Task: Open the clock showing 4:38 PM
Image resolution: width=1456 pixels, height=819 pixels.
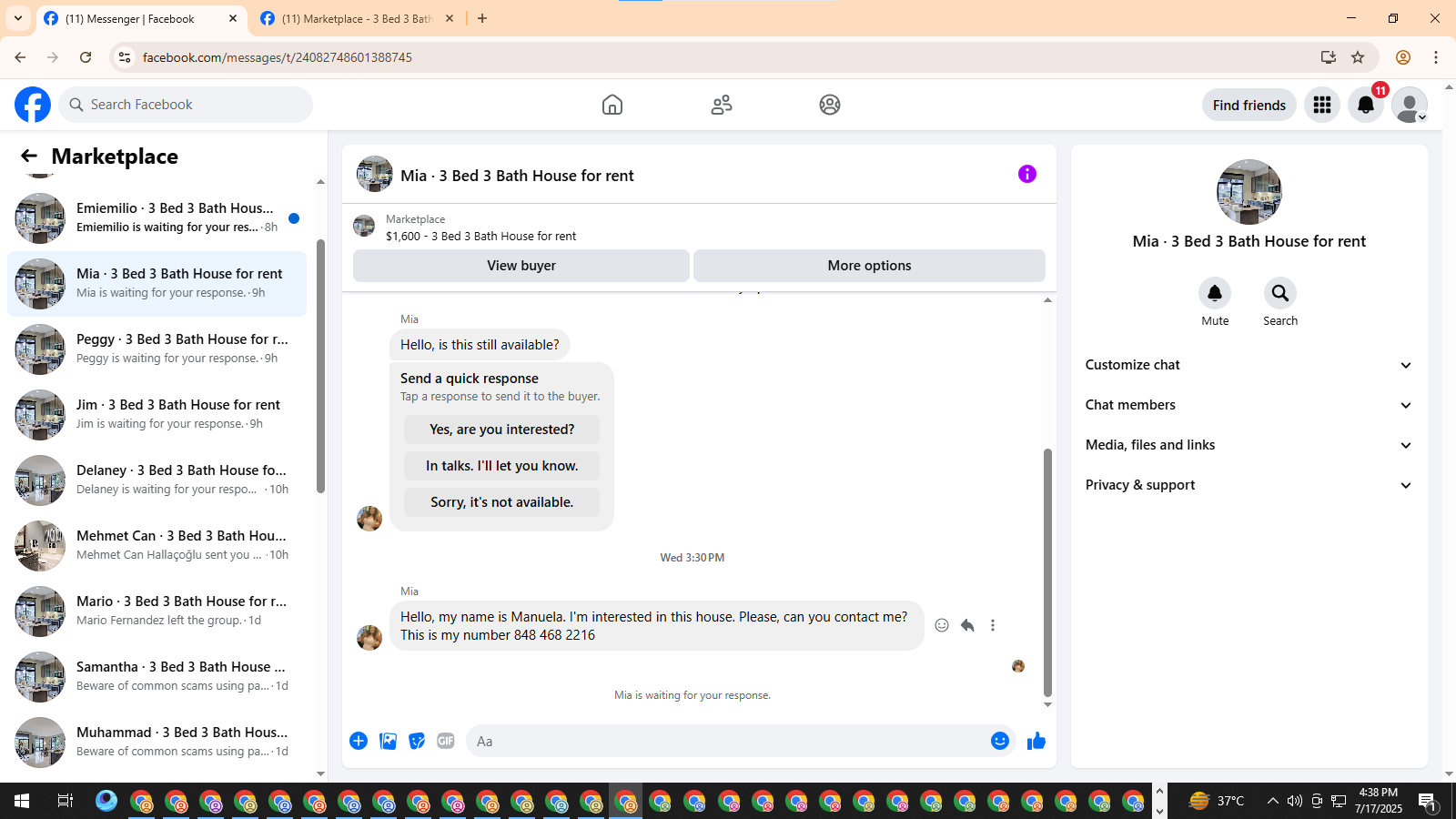Action: coord(1378,801)
